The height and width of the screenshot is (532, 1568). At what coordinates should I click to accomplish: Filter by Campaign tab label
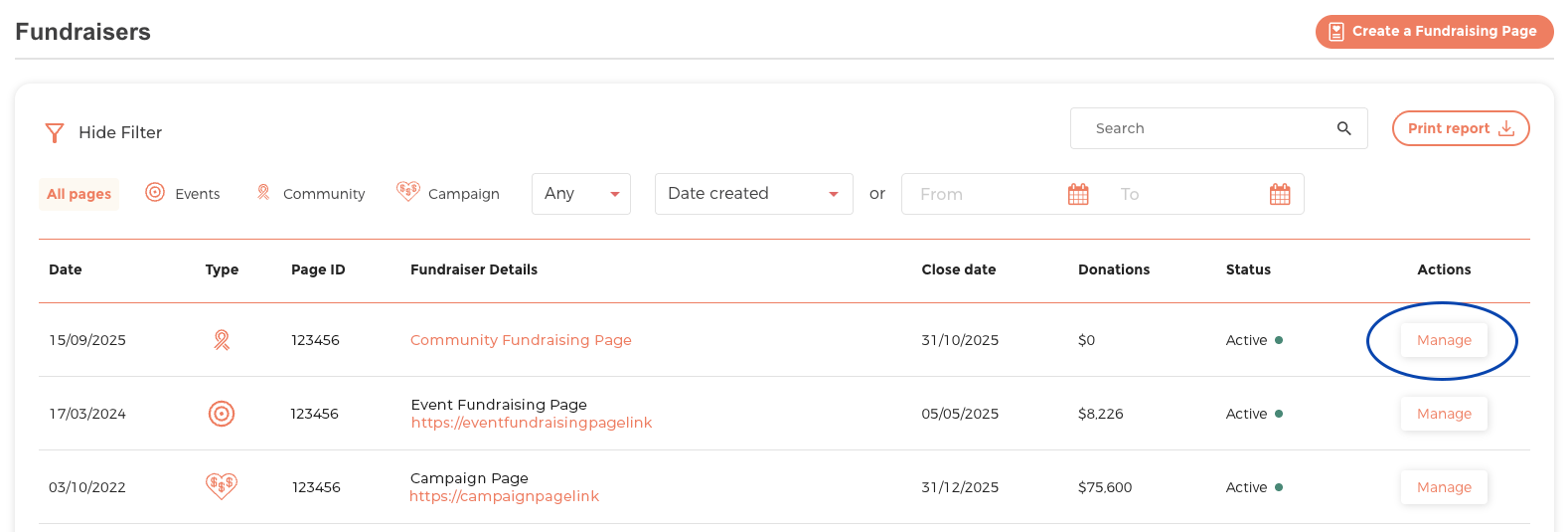(x=464, y=194)
